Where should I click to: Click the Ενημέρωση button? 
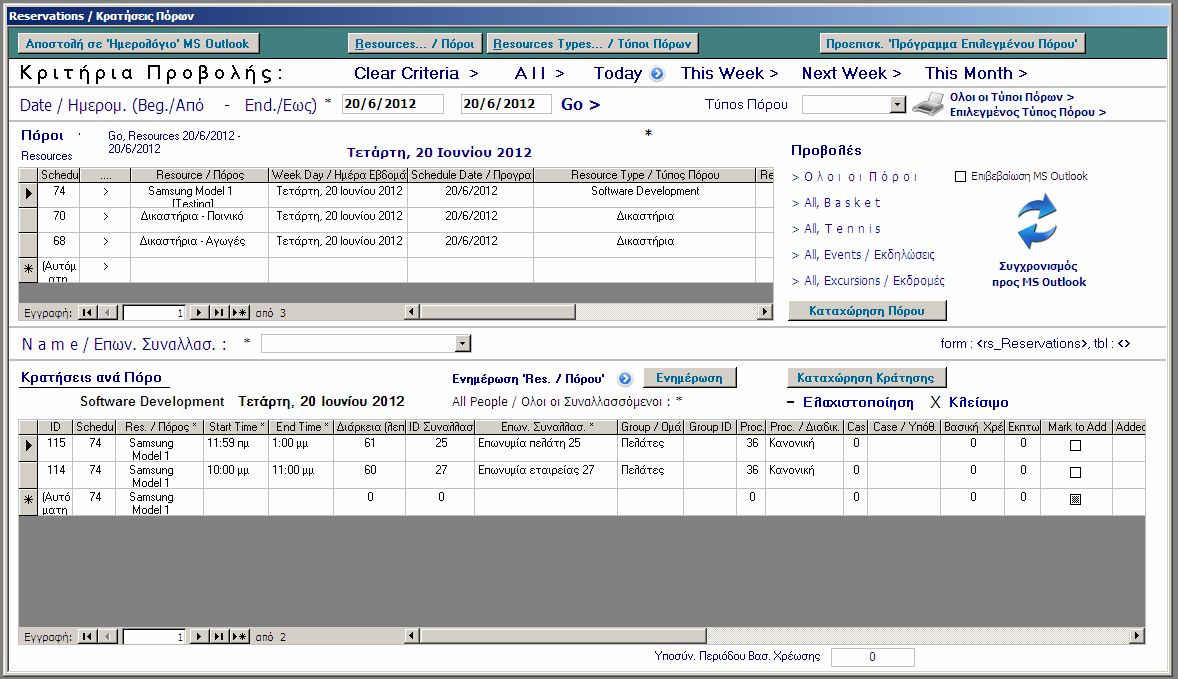(690, 378)
